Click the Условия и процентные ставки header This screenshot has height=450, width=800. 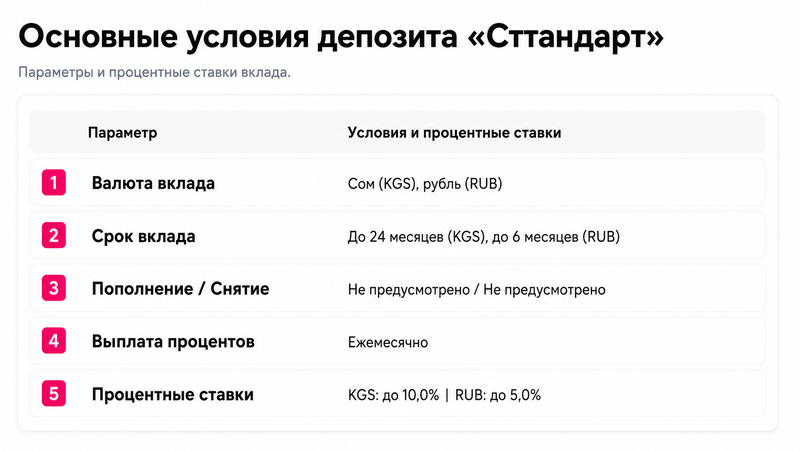point(454,133)
